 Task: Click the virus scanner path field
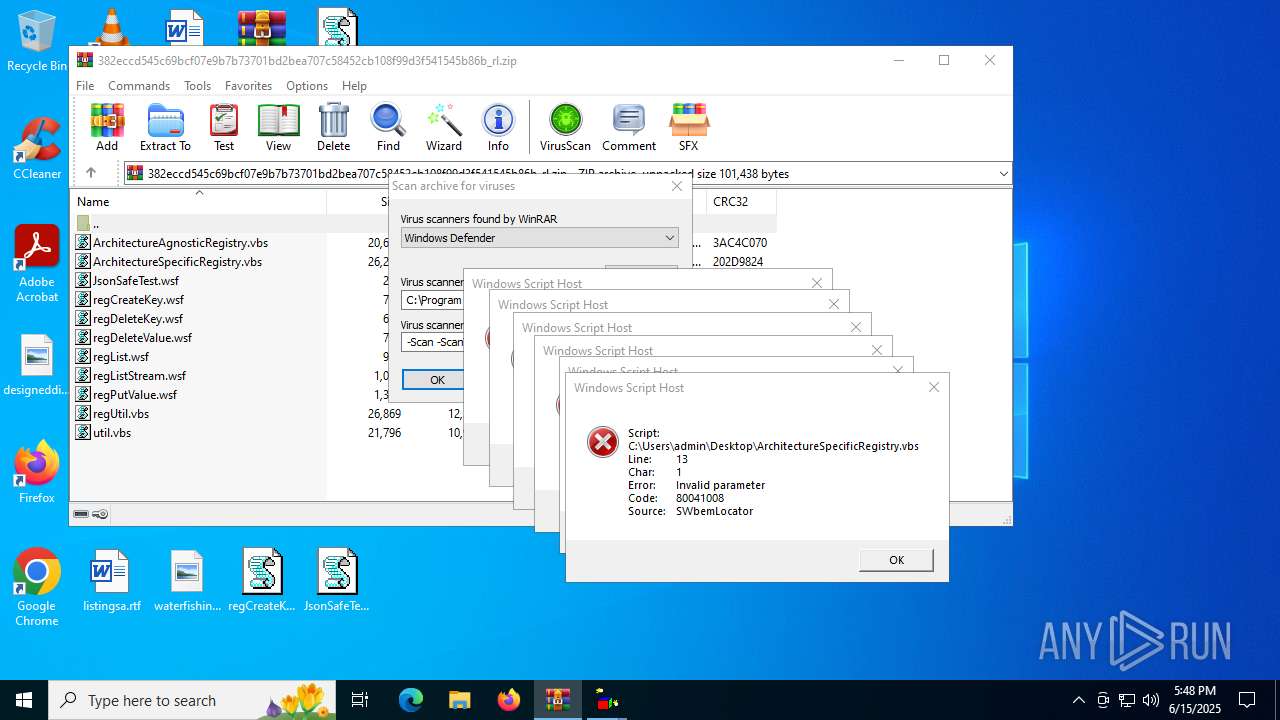point(432,300)
